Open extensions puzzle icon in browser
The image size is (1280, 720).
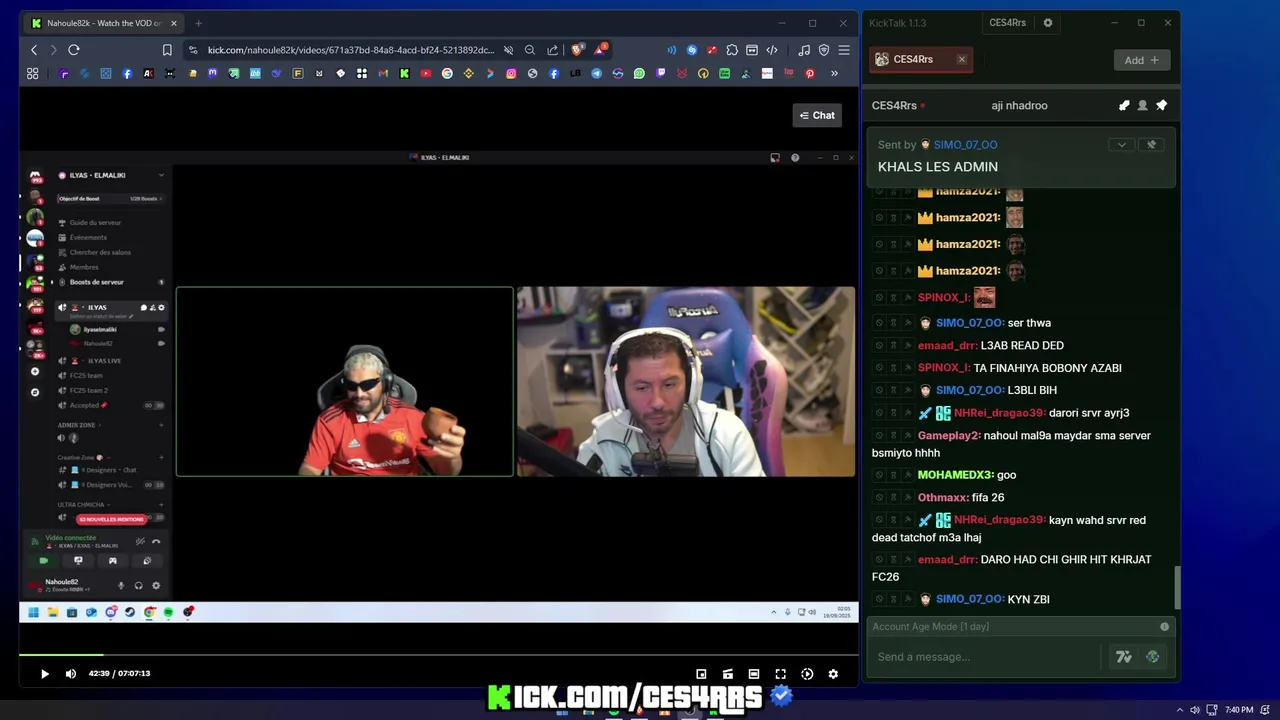[x=732, y=50]
